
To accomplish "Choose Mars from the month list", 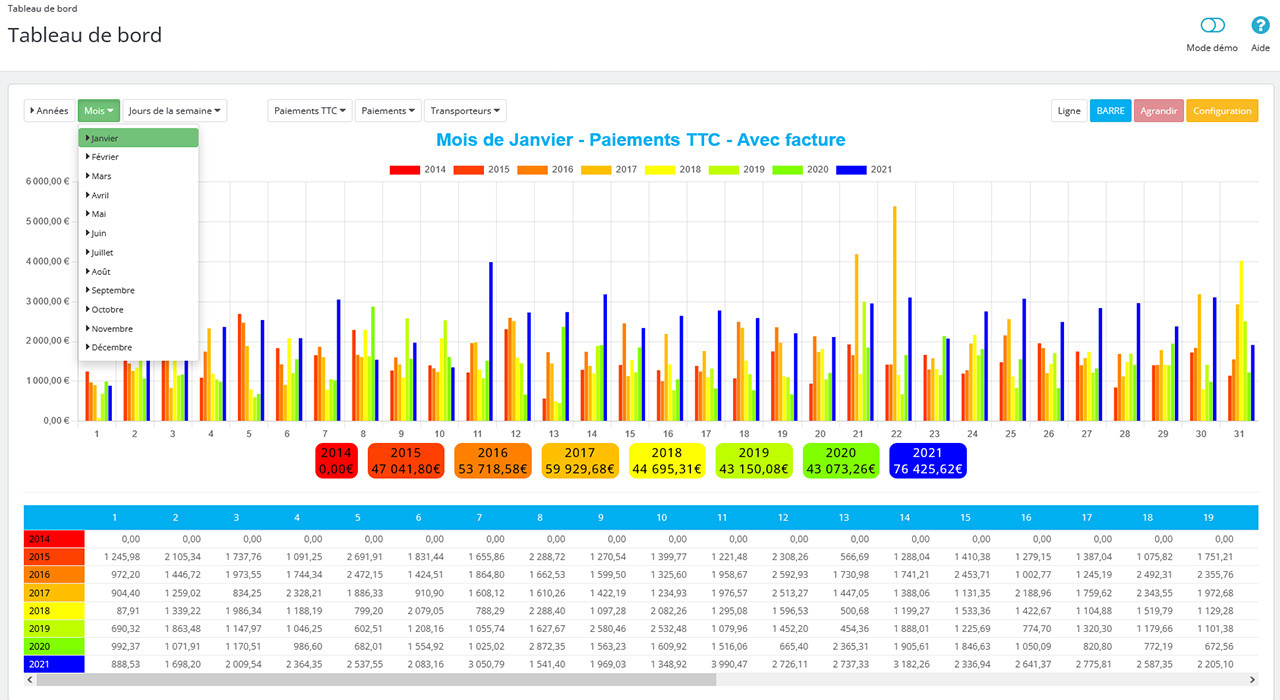I will click(138, 176).
